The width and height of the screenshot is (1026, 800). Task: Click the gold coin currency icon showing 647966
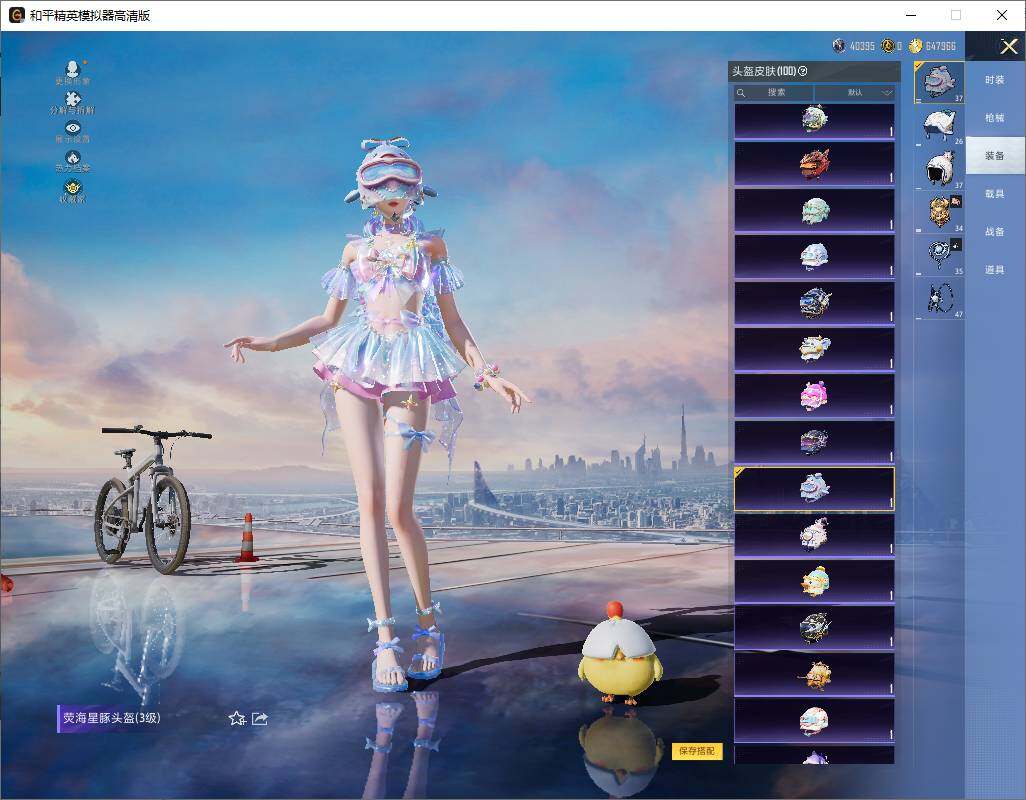[915, 46]
